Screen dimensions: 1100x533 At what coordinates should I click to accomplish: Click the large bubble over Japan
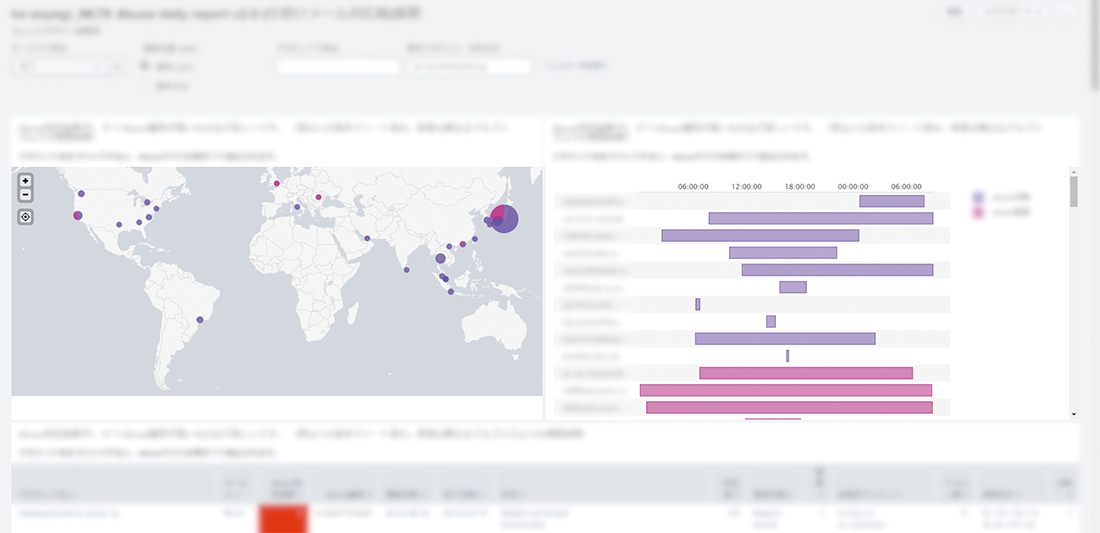[505, 218]
